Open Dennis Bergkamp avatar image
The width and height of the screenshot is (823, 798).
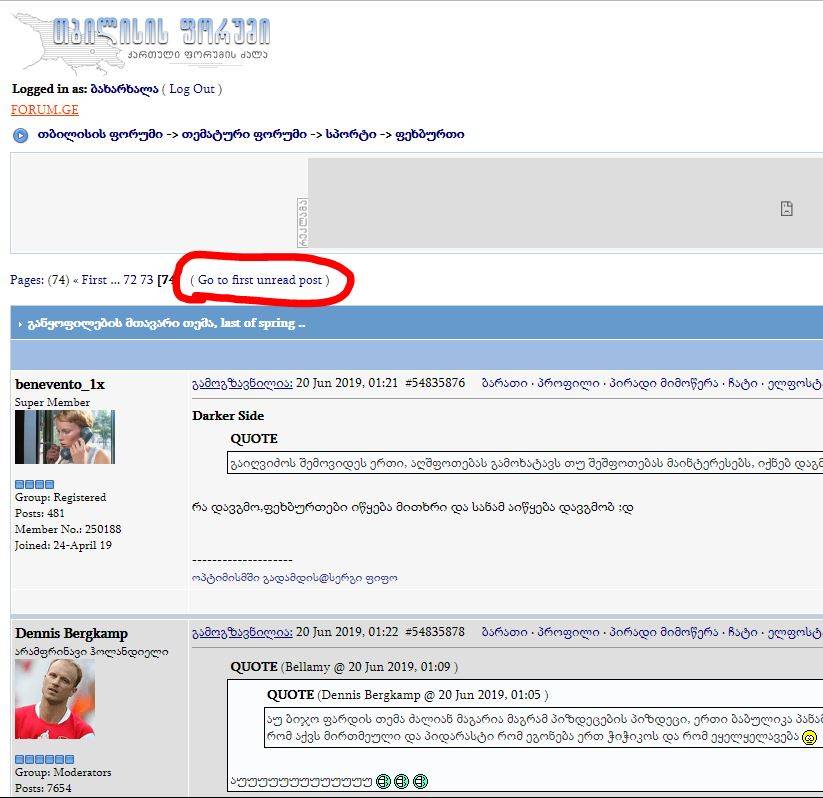(x=55, y=699)
